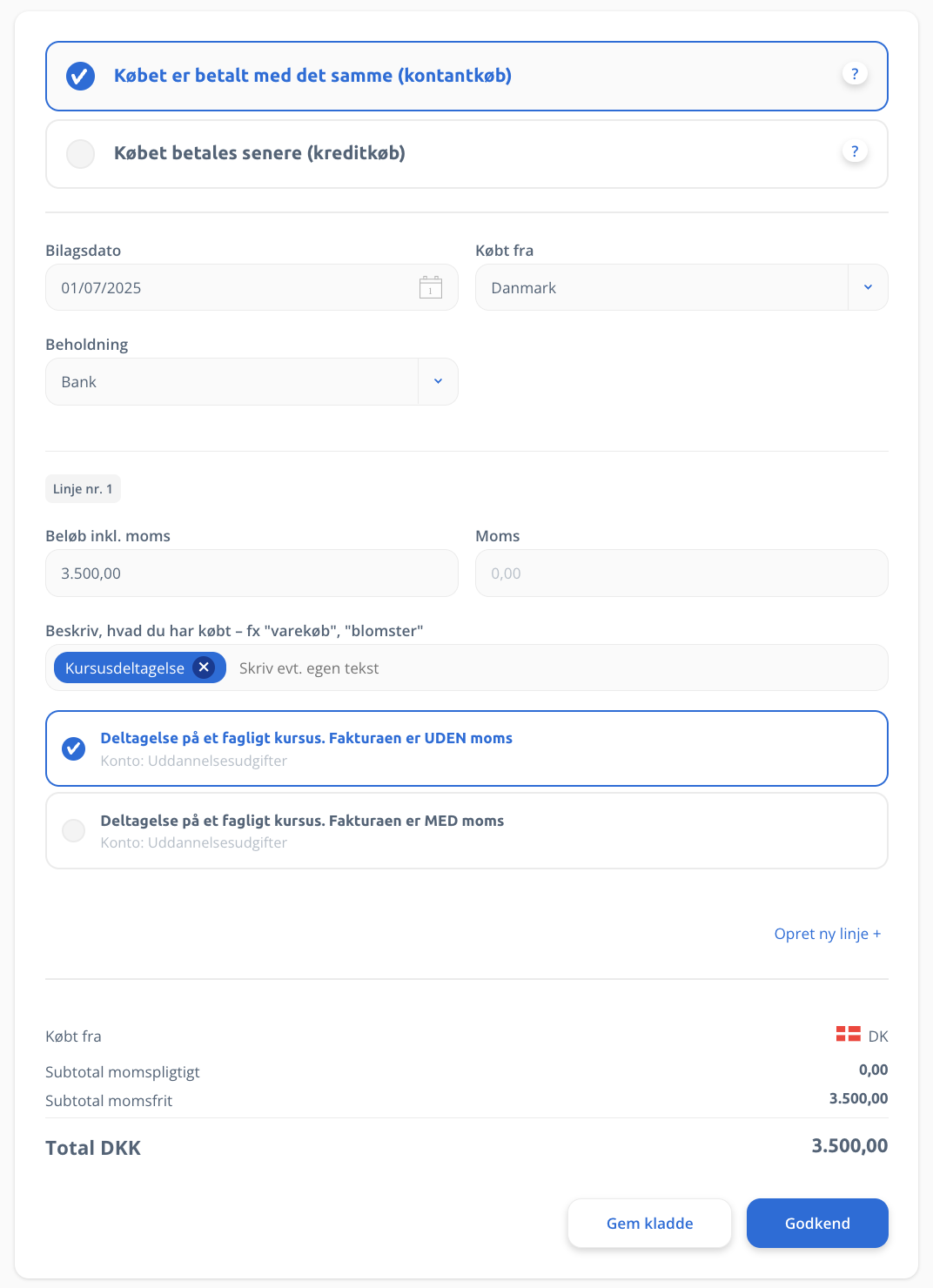Click the Gem kladde button

coord(649,1223)
